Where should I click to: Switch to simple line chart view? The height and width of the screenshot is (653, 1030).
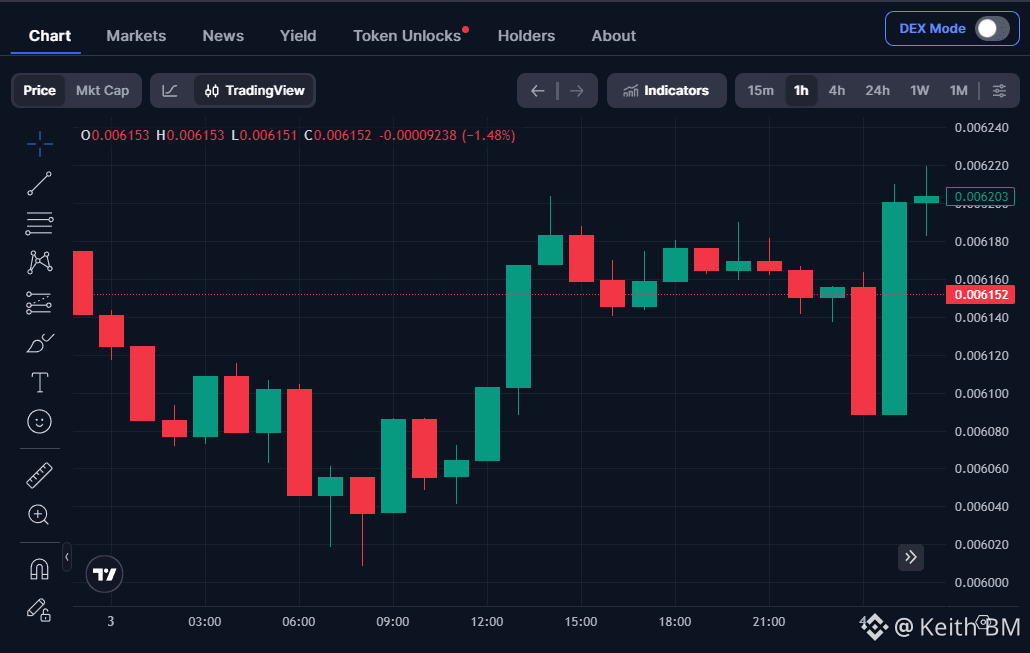point(170,91)
